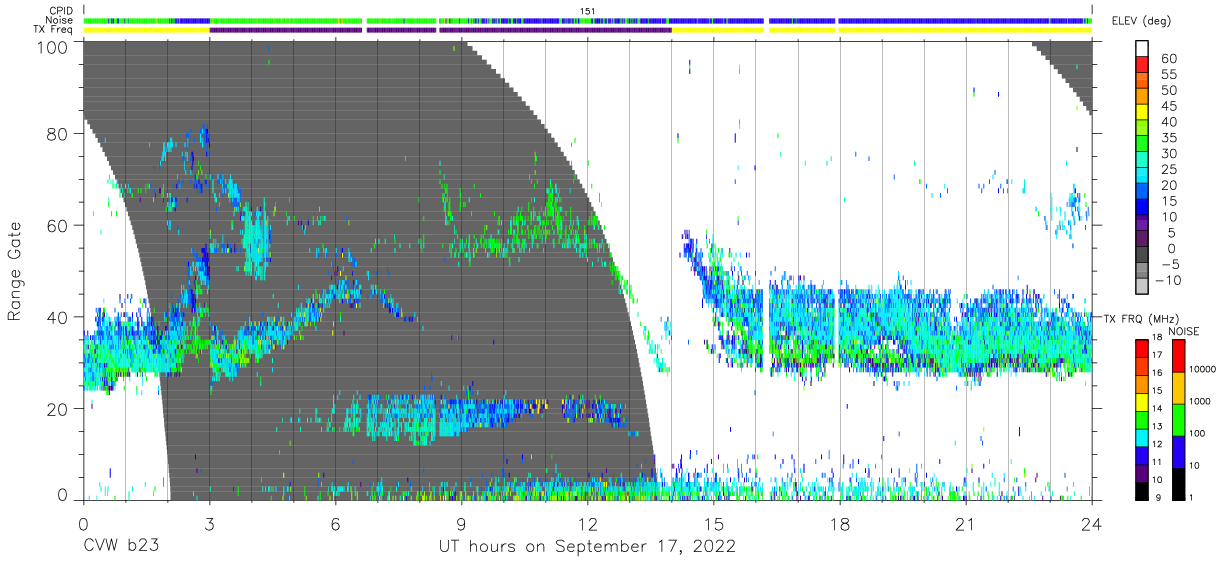The width and height of the screenshot is (1228, 567).
Task: Click the red 17–18 TX FRQ colorbar segment
Action: [1141, 347]
